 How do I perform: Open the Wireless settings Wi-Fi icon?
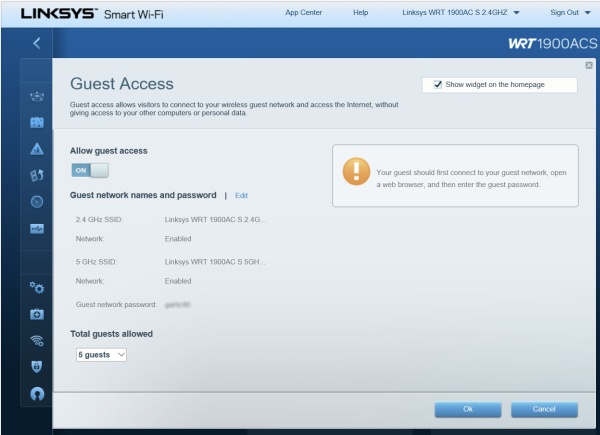tap(37, 341)
